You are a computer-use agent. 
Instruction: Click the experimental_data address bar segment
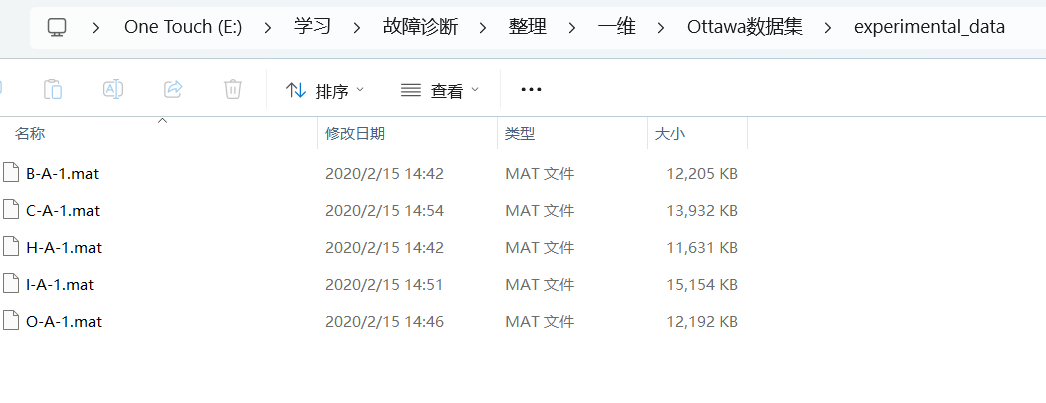[x=929, y=27]
